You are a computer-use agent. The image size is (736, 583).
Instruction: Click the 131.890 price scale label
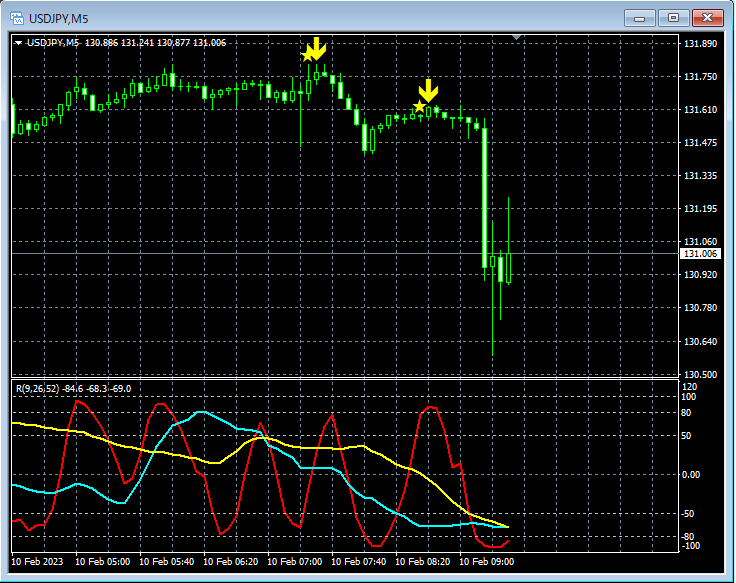[700, 44]
